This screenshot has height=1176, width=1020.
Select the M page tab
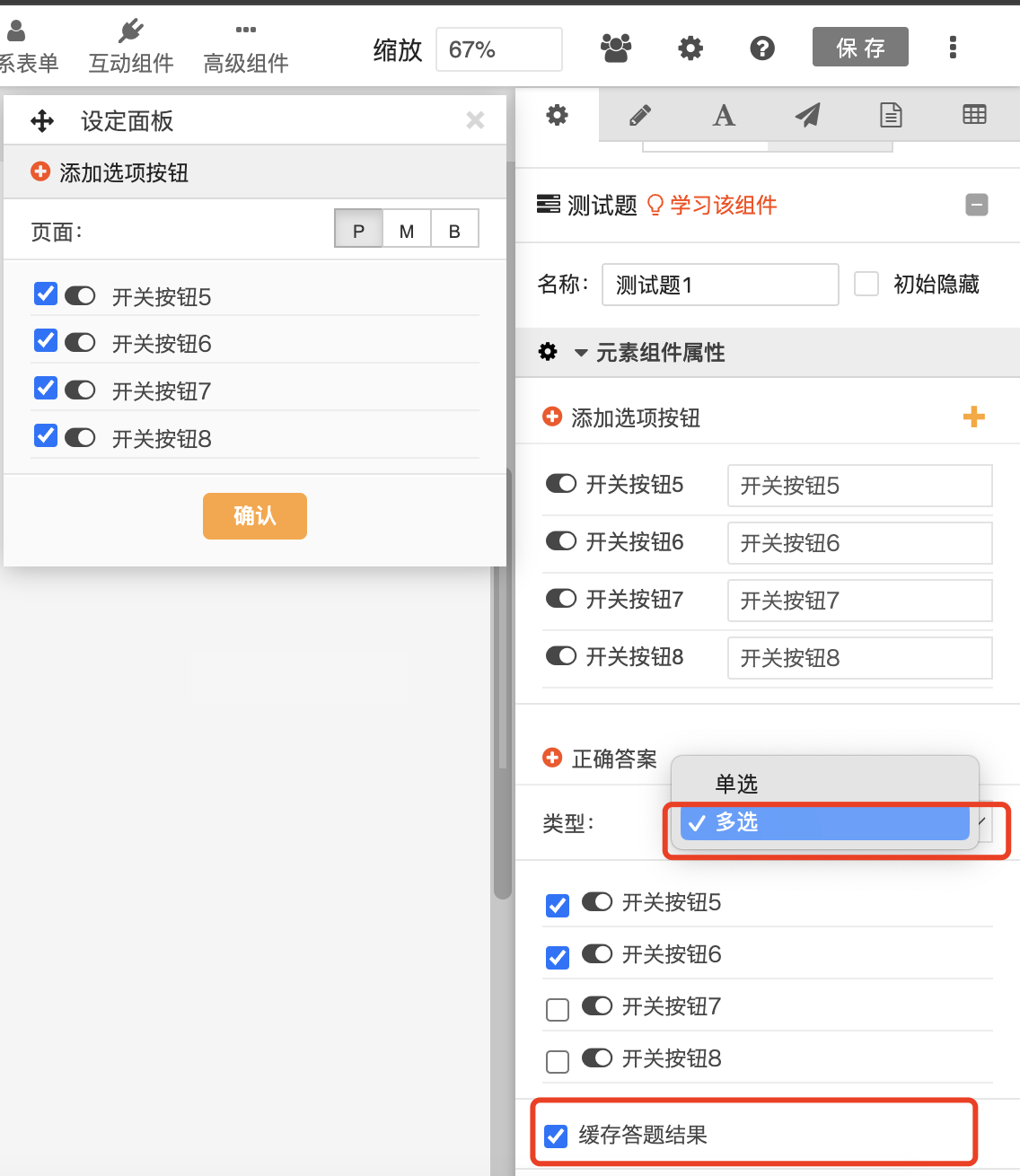pyautogui.click(x=406, y=229)
